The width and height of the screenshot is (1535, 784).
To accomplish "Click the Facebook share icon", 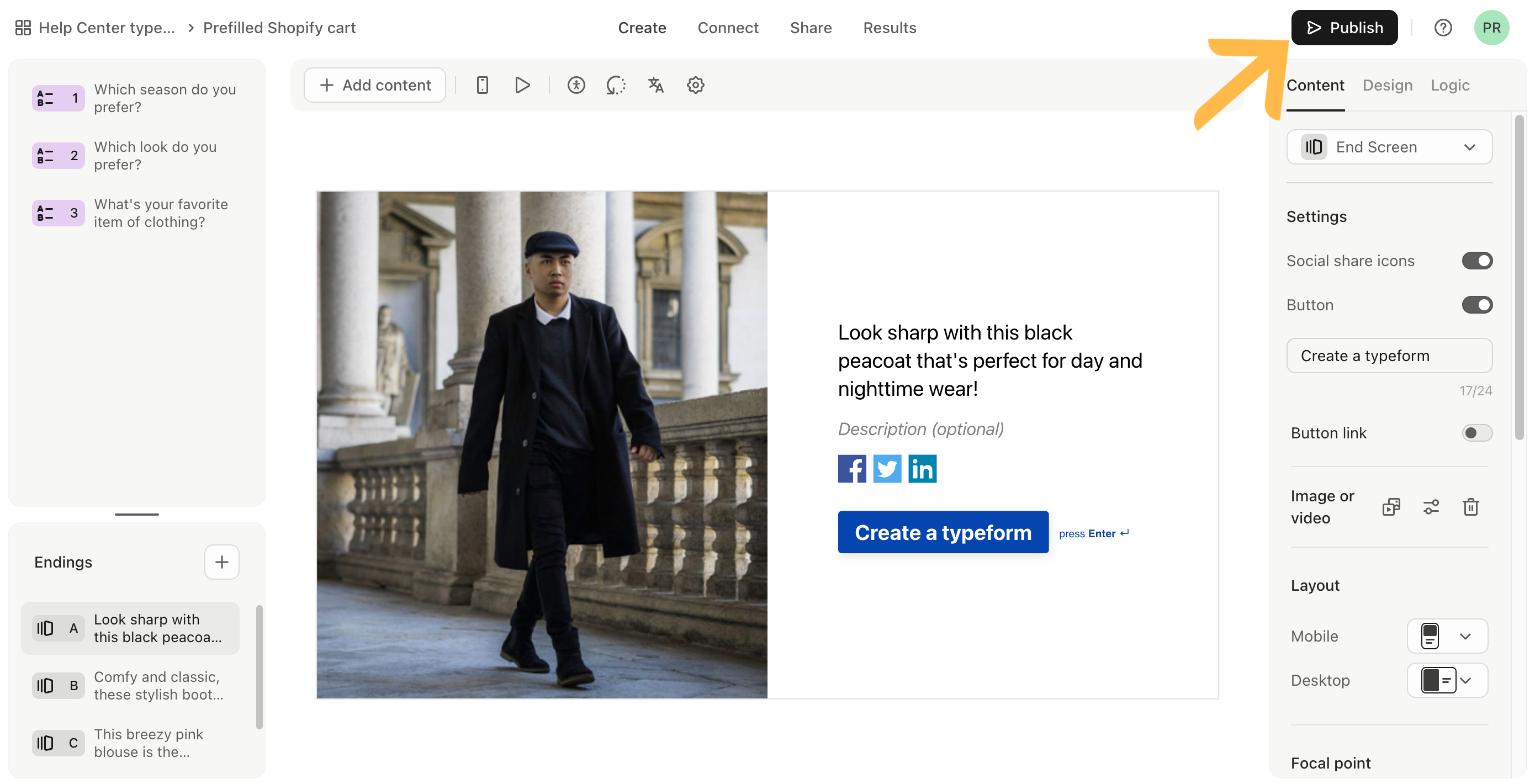I will tap(851, 469).
